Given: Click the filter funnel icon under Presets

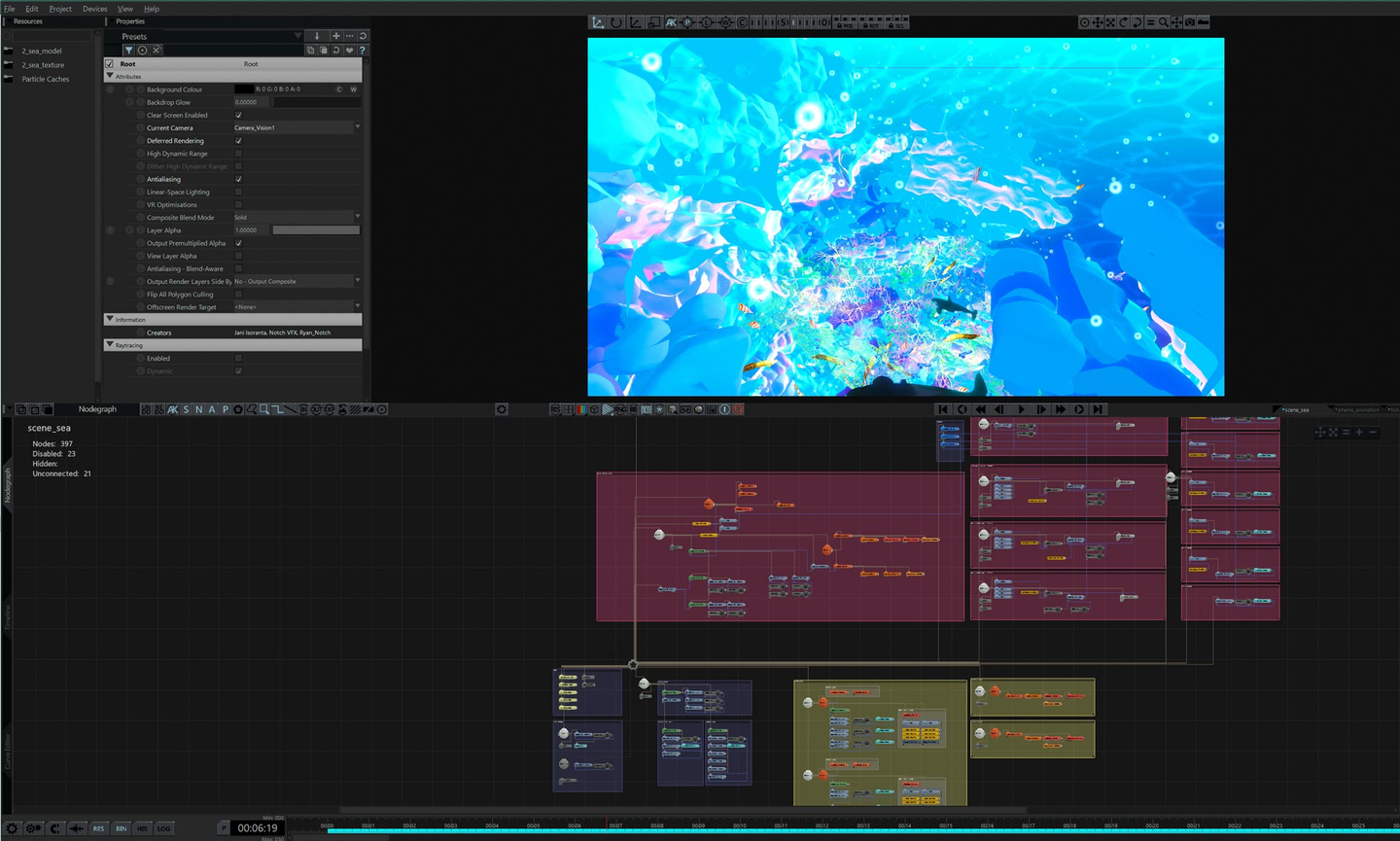Looking at the screenshot, I should pyautogui.click(x=128, y=51).
